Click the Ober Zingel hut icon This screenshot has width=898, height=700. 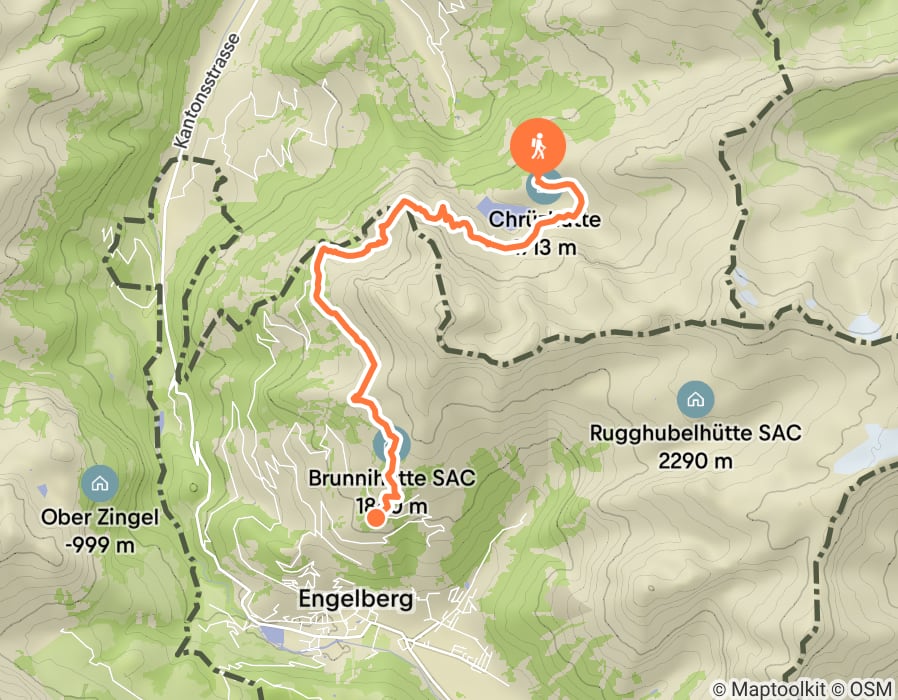100,484
